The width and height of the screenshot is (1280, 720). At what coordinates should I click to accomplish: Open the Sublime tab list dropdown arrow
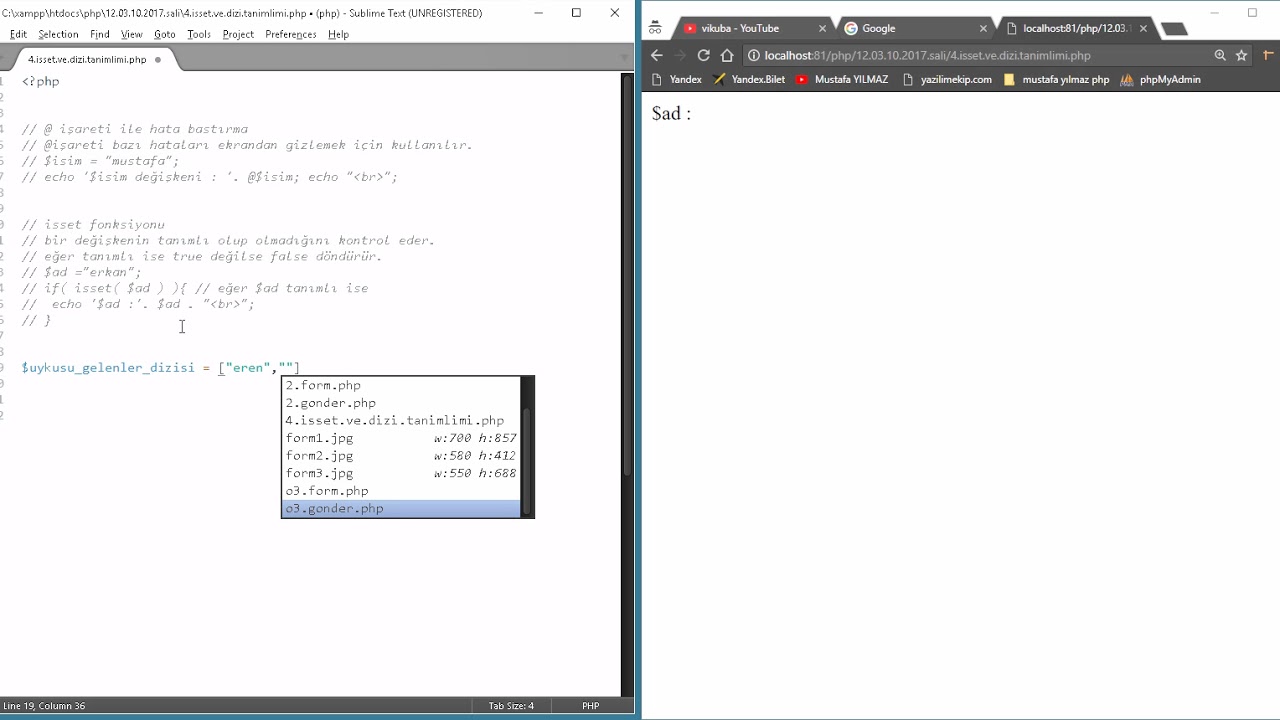tap(625, 59)
